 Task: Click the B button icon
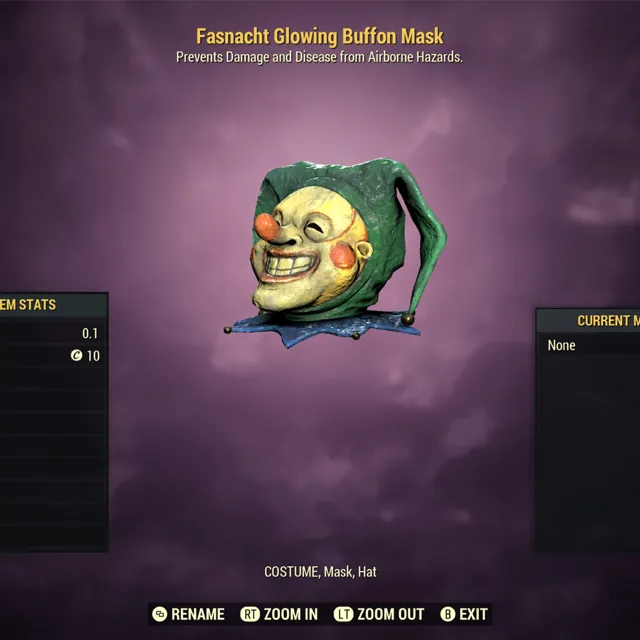point(448,614)
